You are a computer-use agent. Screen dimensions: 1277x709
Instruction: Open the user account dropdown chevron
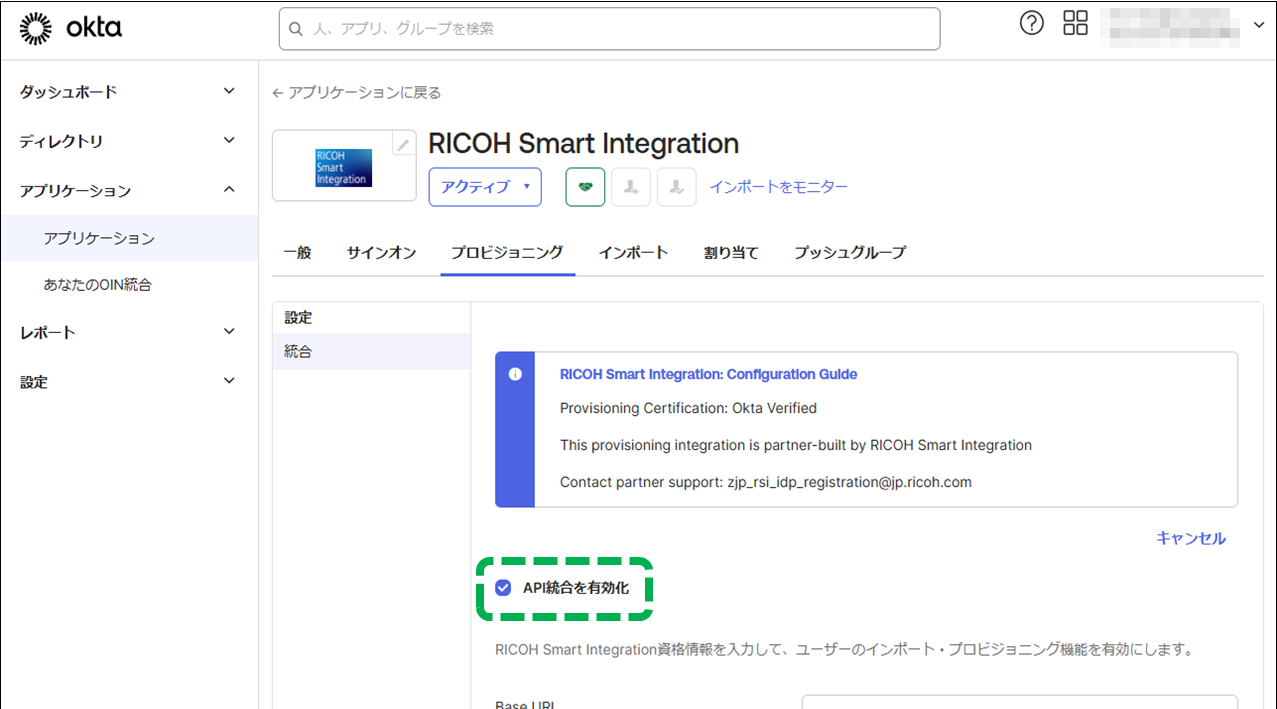click(x=1259, y=25)
